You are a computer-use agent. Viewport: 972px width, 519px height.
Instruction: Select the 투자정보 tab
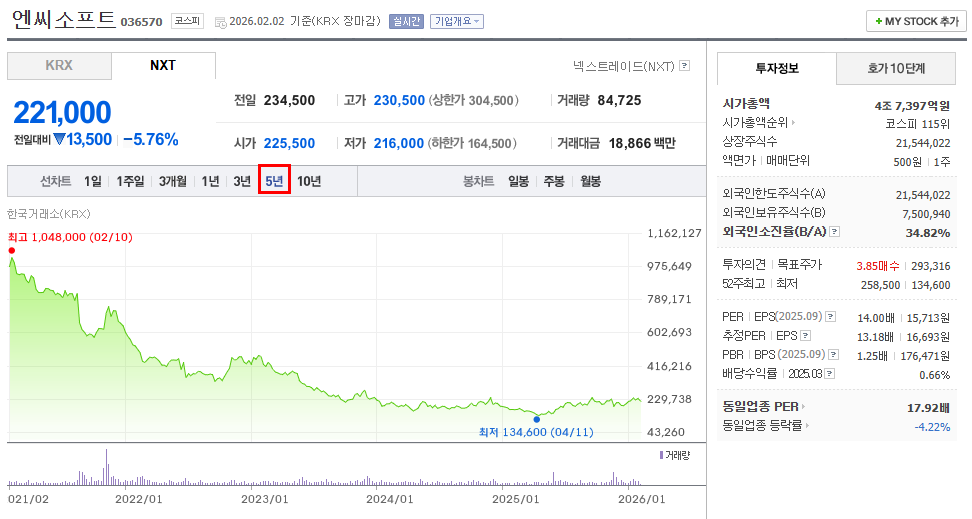point(777,68)
